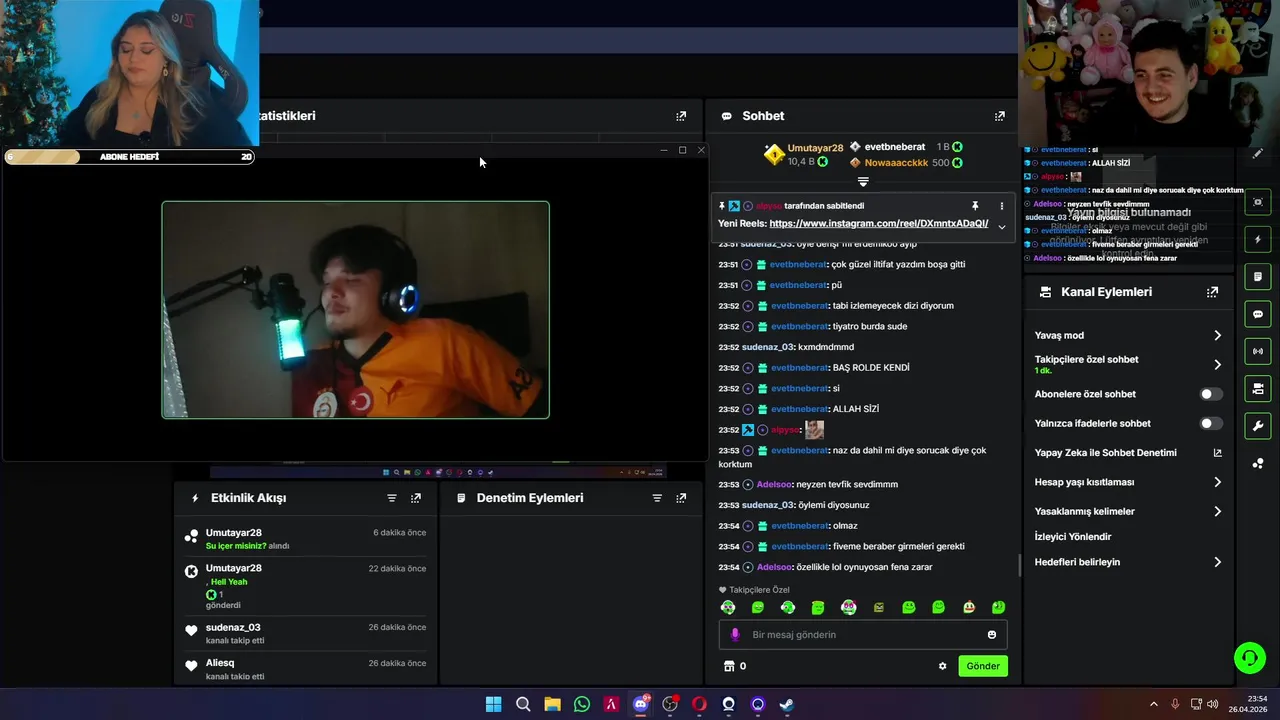Viewport: 1280px width, 720px height.
Task: Open İzleyici Yönlendir option
Action: pyautogui.click(x=1073, y=537)
